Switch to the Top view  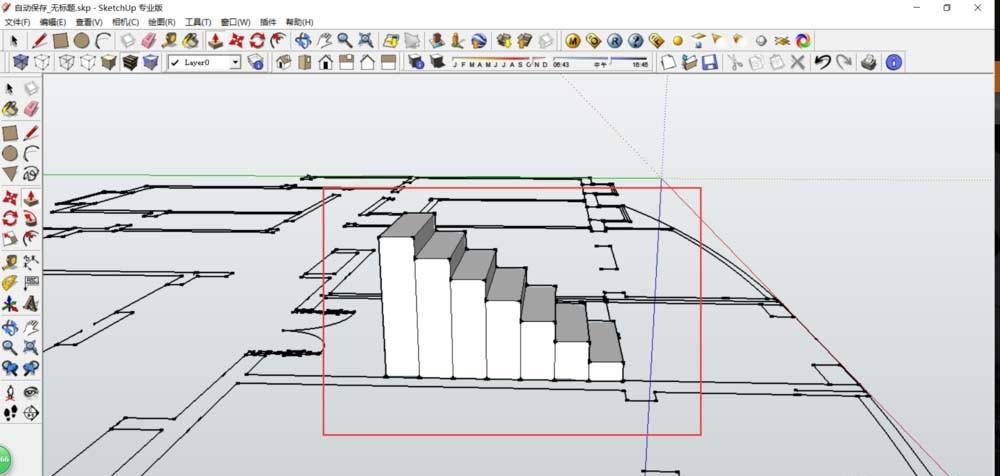(305, 62)
